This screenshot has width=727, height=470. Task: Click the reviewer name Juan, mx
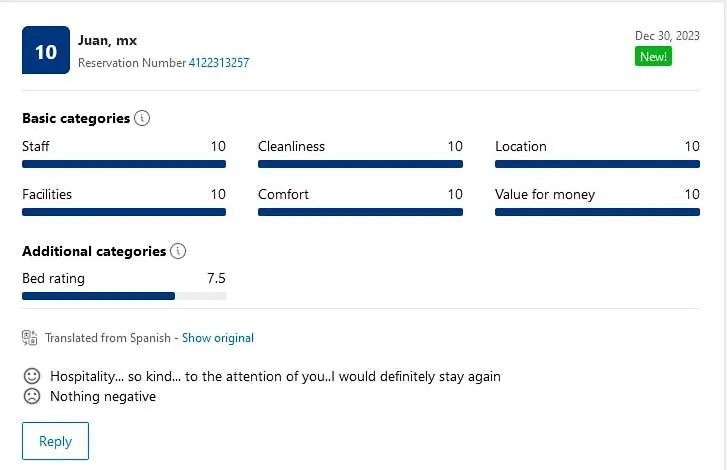108,41
